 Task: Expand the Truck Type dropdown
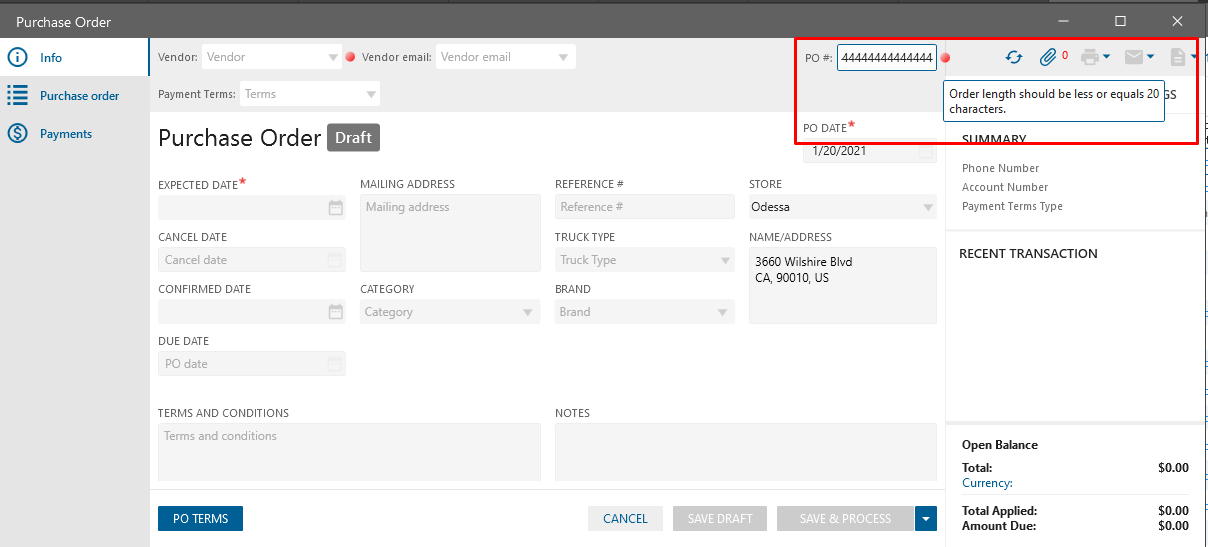(726, 261)
